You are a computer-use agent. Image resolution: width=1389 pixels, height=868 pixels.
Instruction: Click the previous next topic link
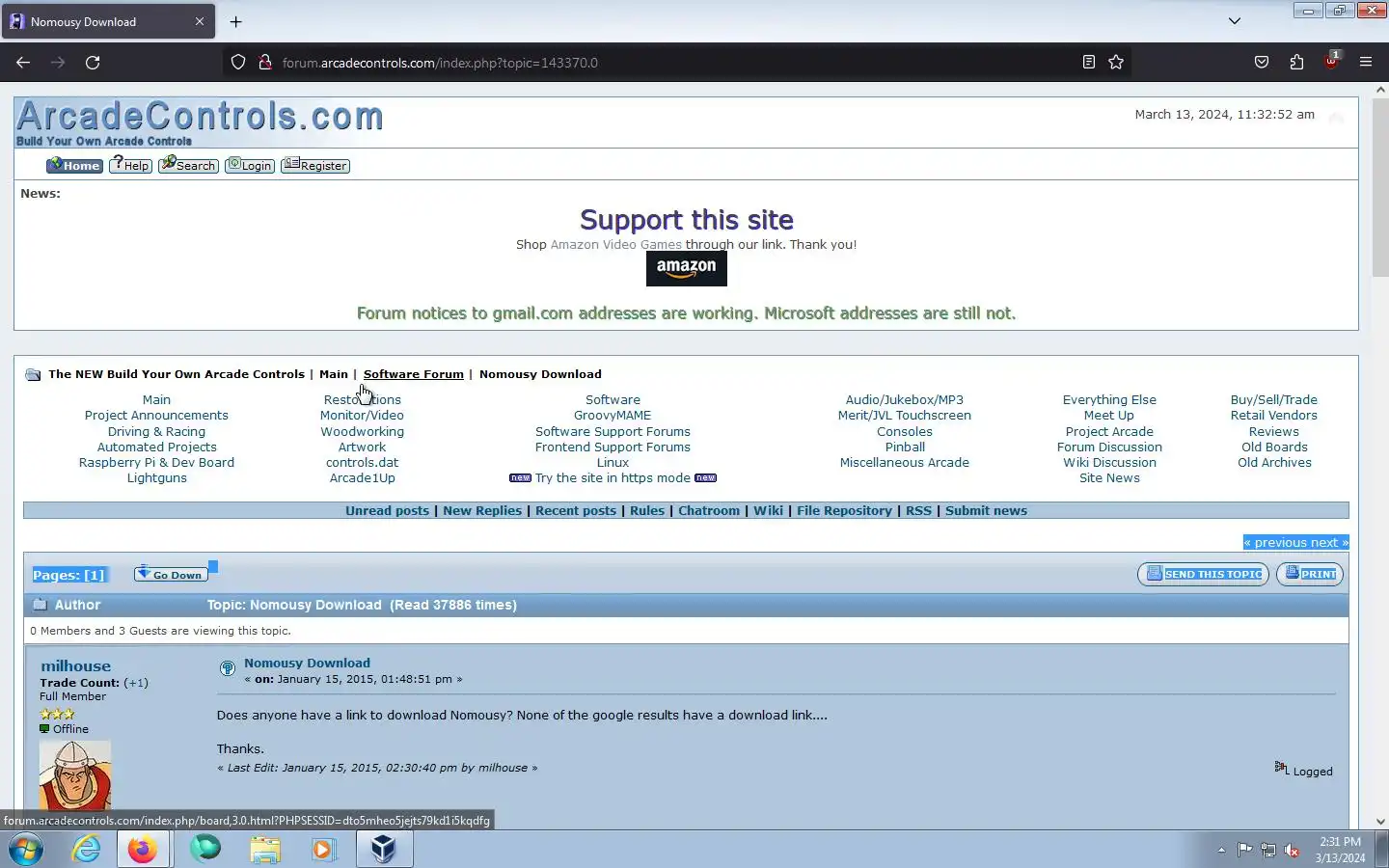pos(1295,542)
